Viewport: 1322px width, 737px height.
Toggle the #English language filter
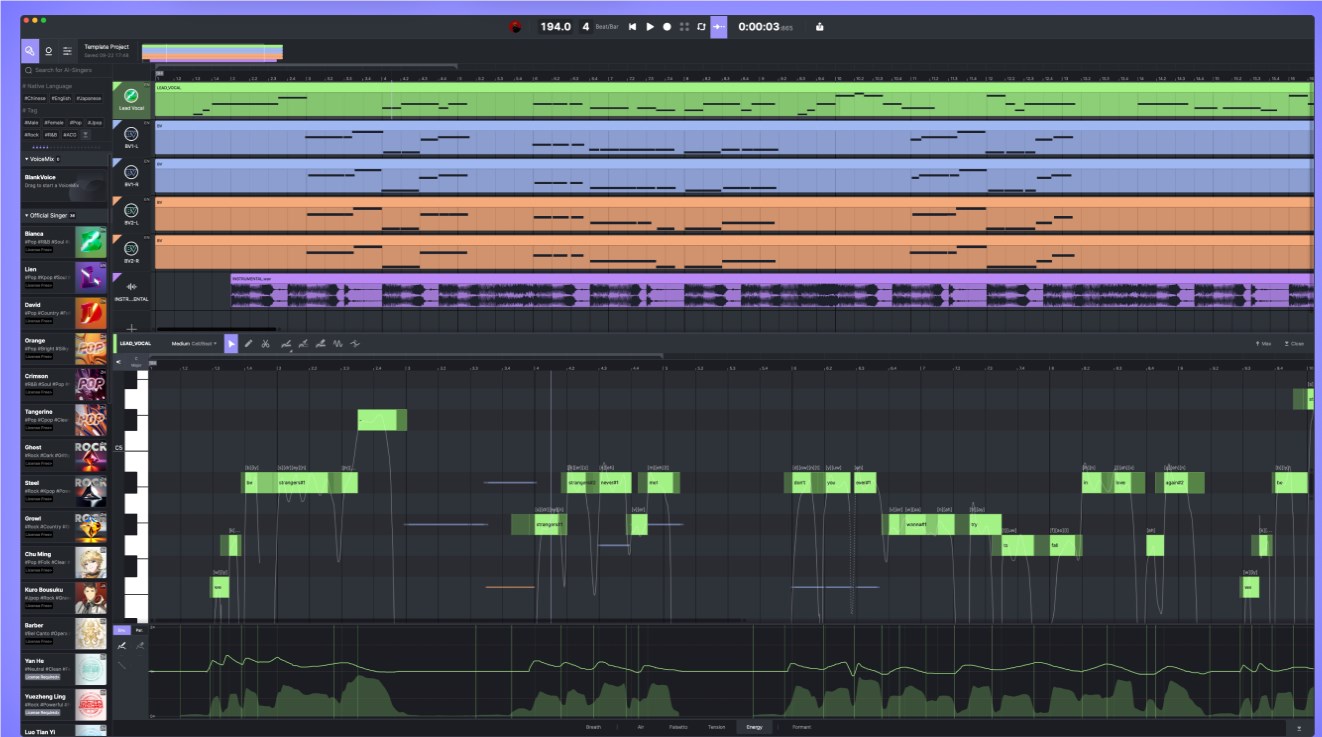click(60, 98)
